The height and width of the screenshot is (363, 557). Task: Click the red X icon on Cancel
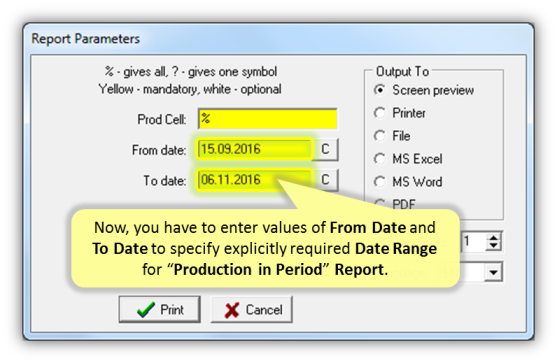(x=232, y=310)
